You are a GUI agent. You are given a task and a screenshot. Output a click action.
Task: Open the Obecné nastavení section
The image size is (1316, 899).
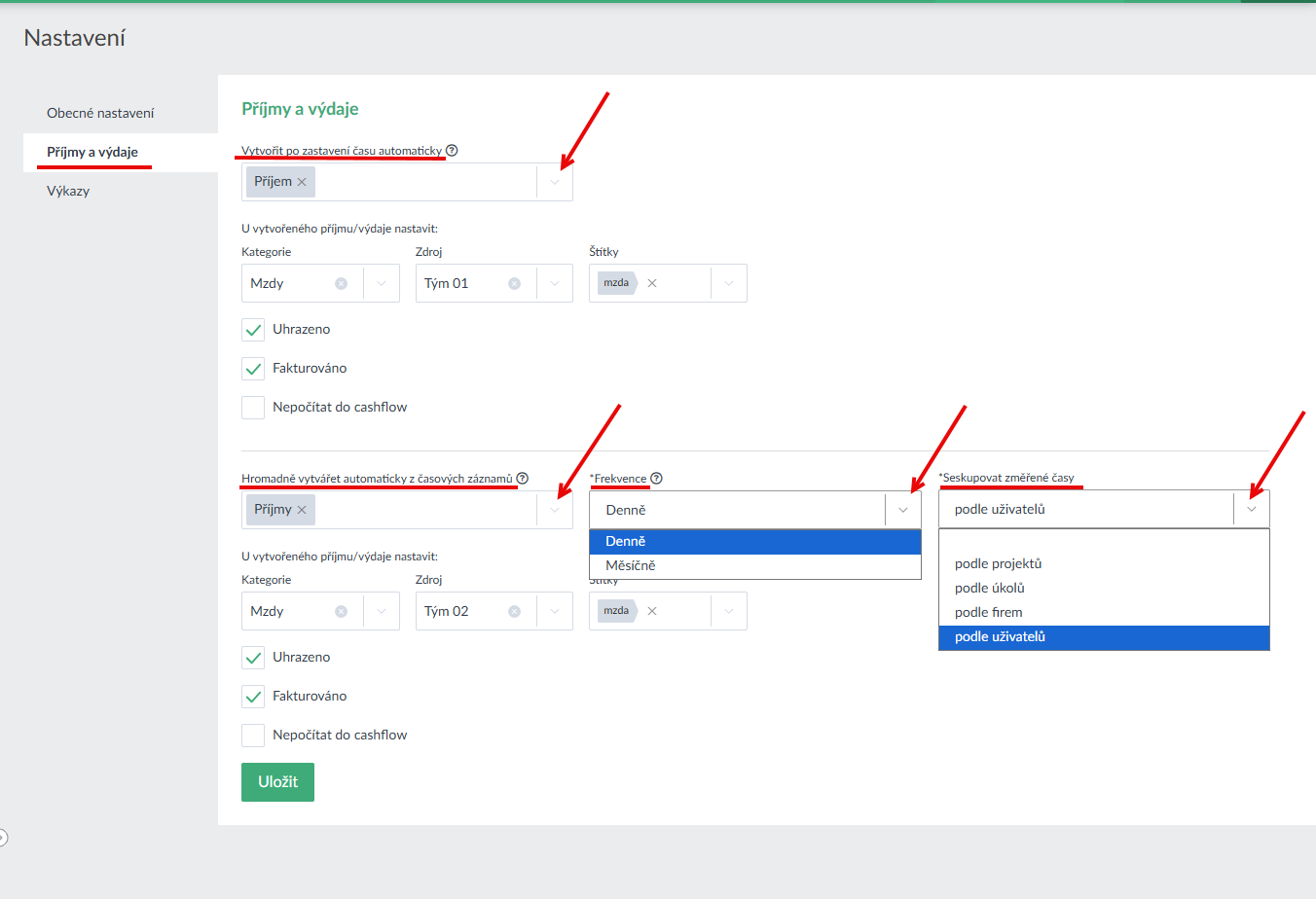[100, 114]
